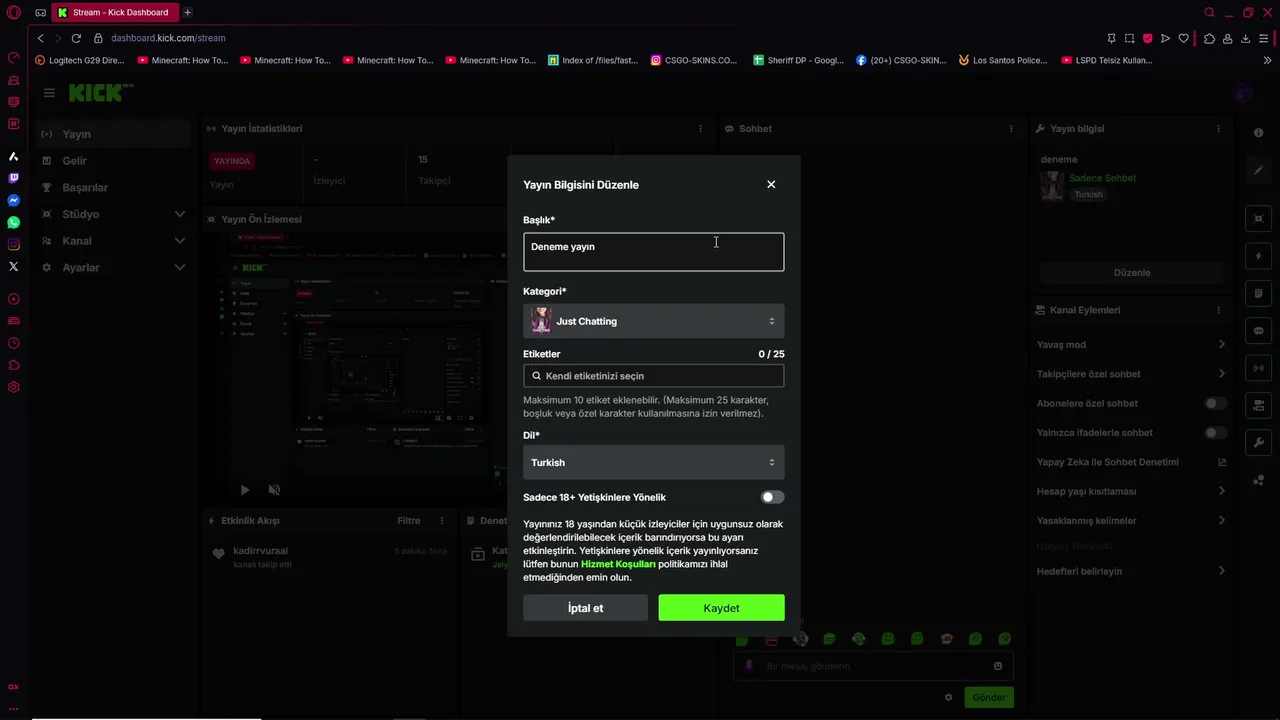Open Hesap yaşı kısıtlaması settings
Image resolution: width=1280 pixels, height=720 pixels.
point(1131,491)
